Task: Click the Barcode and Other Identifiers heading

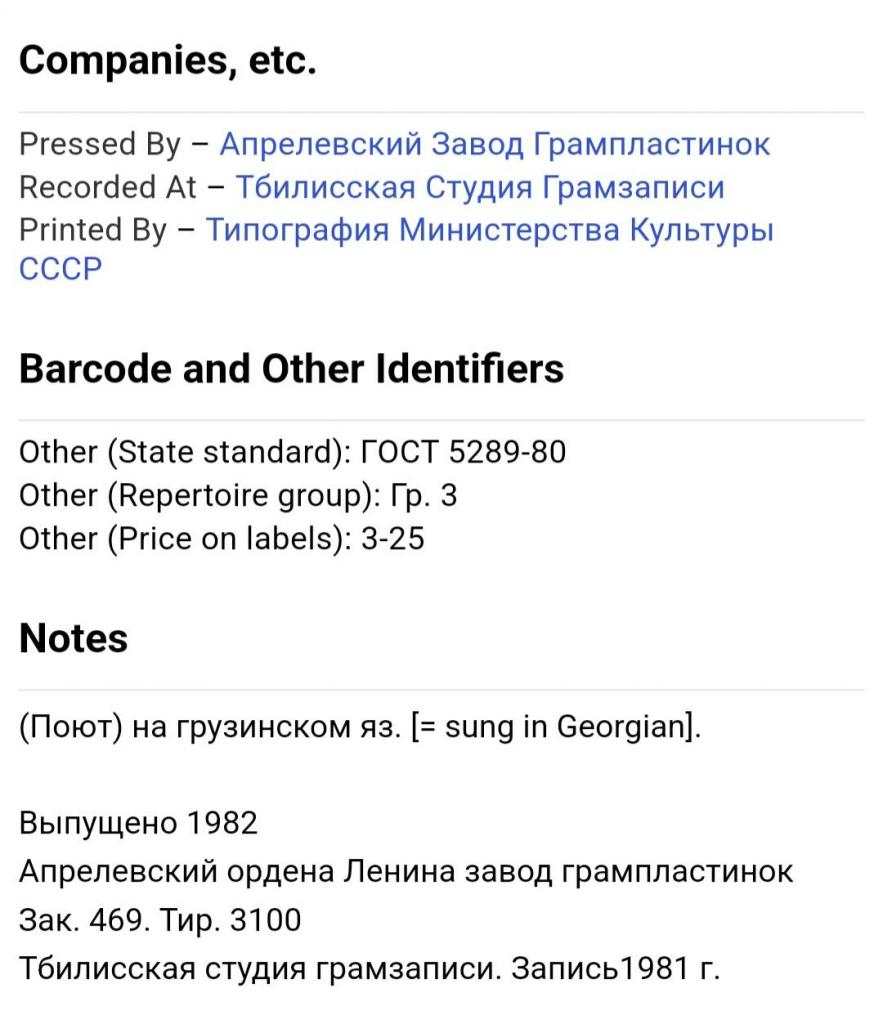Action: (291, 369)
